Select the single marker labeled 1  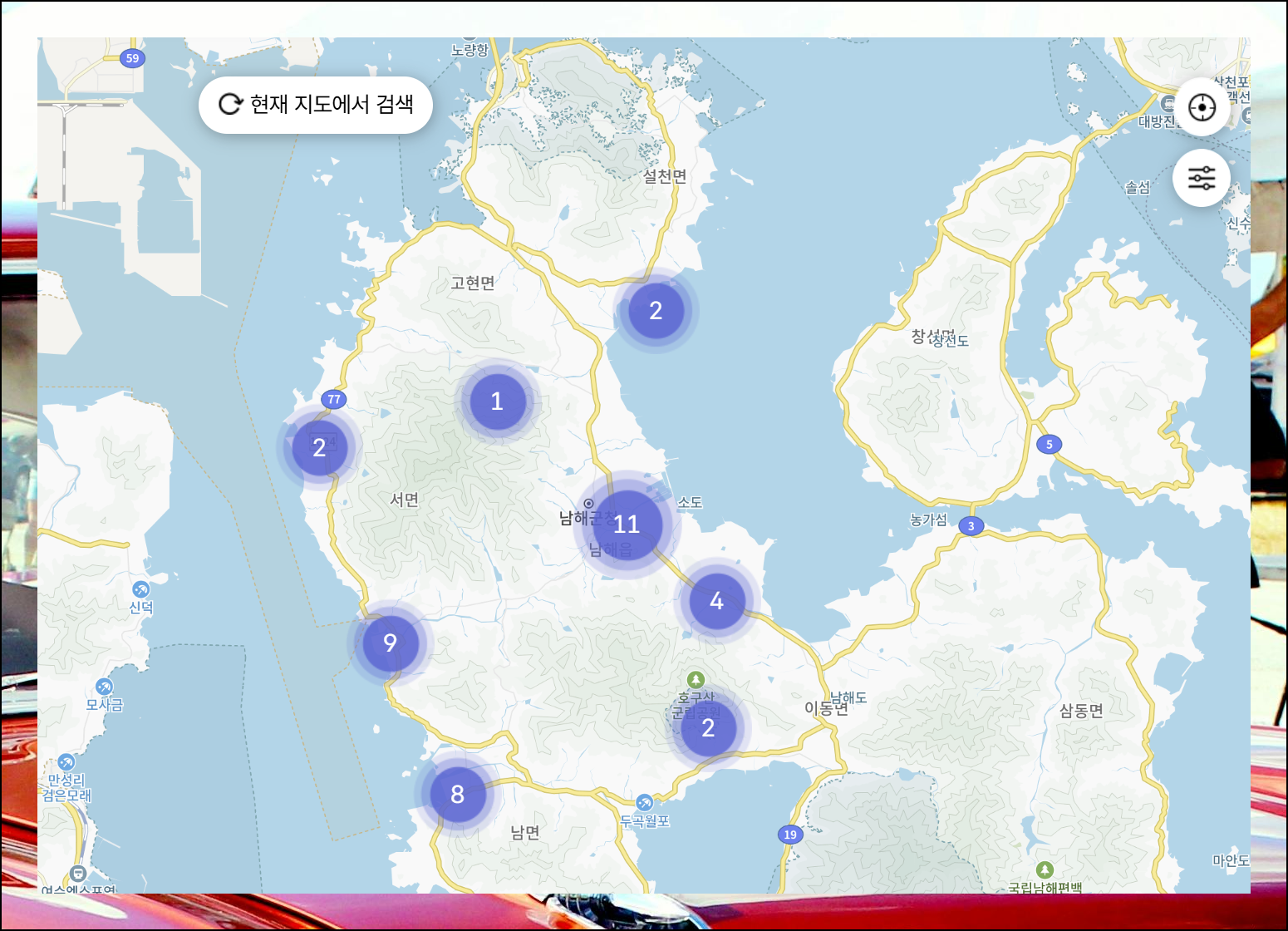(498, 401)
